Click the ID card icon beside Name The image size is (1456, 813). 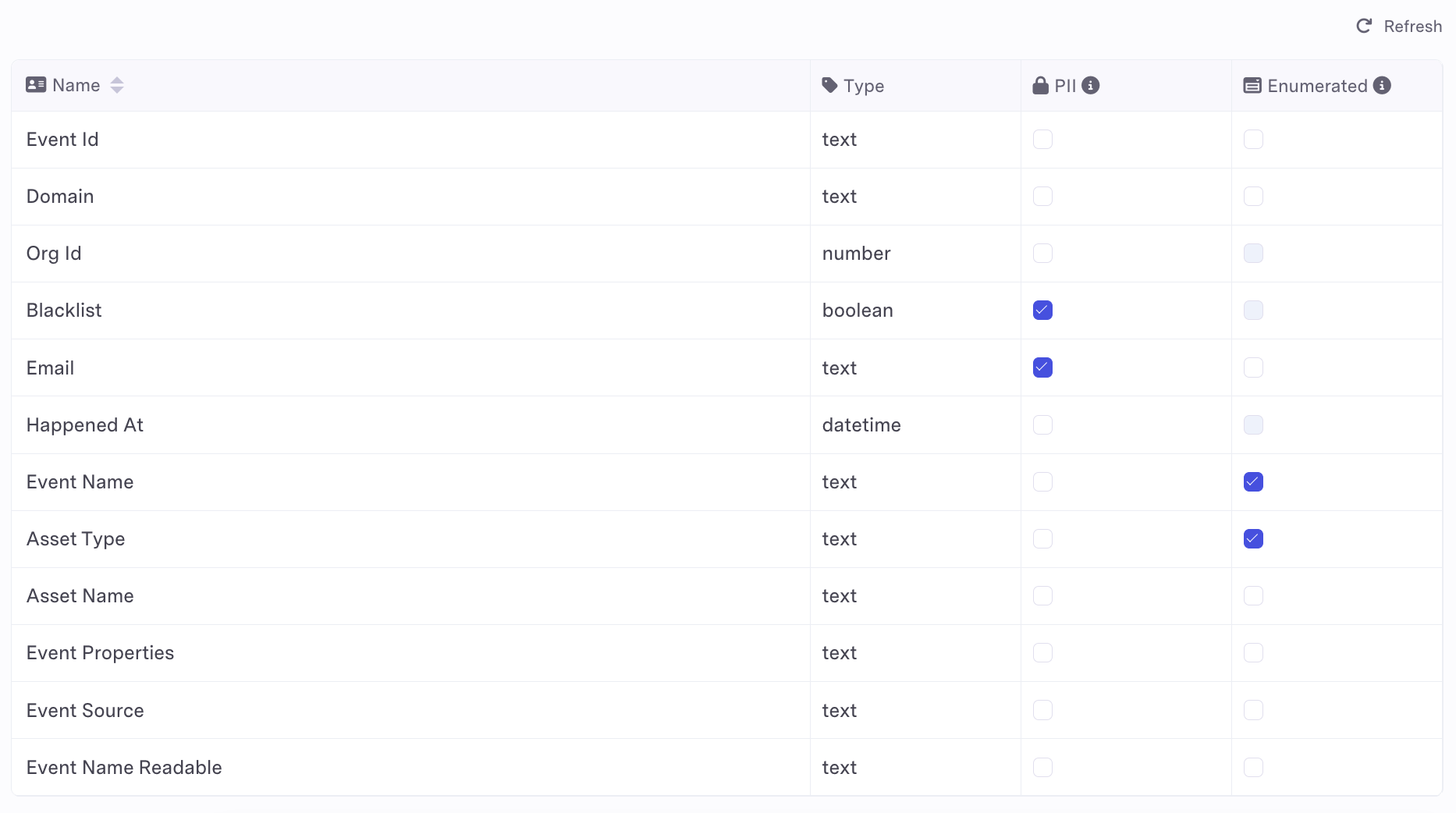tap(36, 85)
